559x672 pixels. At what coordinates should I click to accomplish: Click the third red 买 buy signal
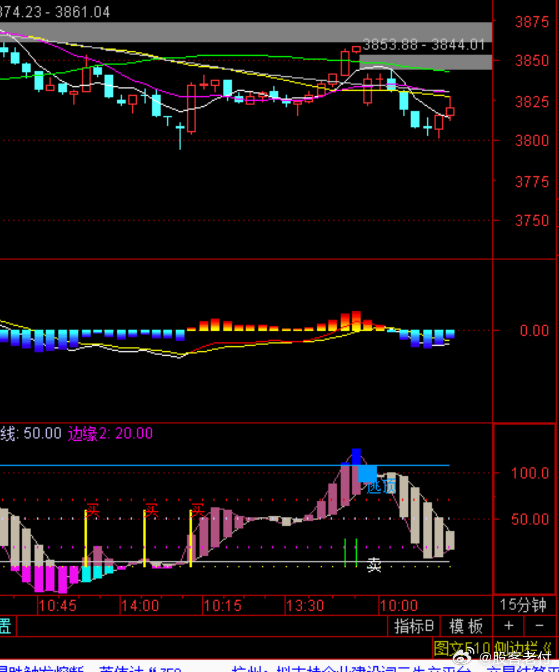197,510
